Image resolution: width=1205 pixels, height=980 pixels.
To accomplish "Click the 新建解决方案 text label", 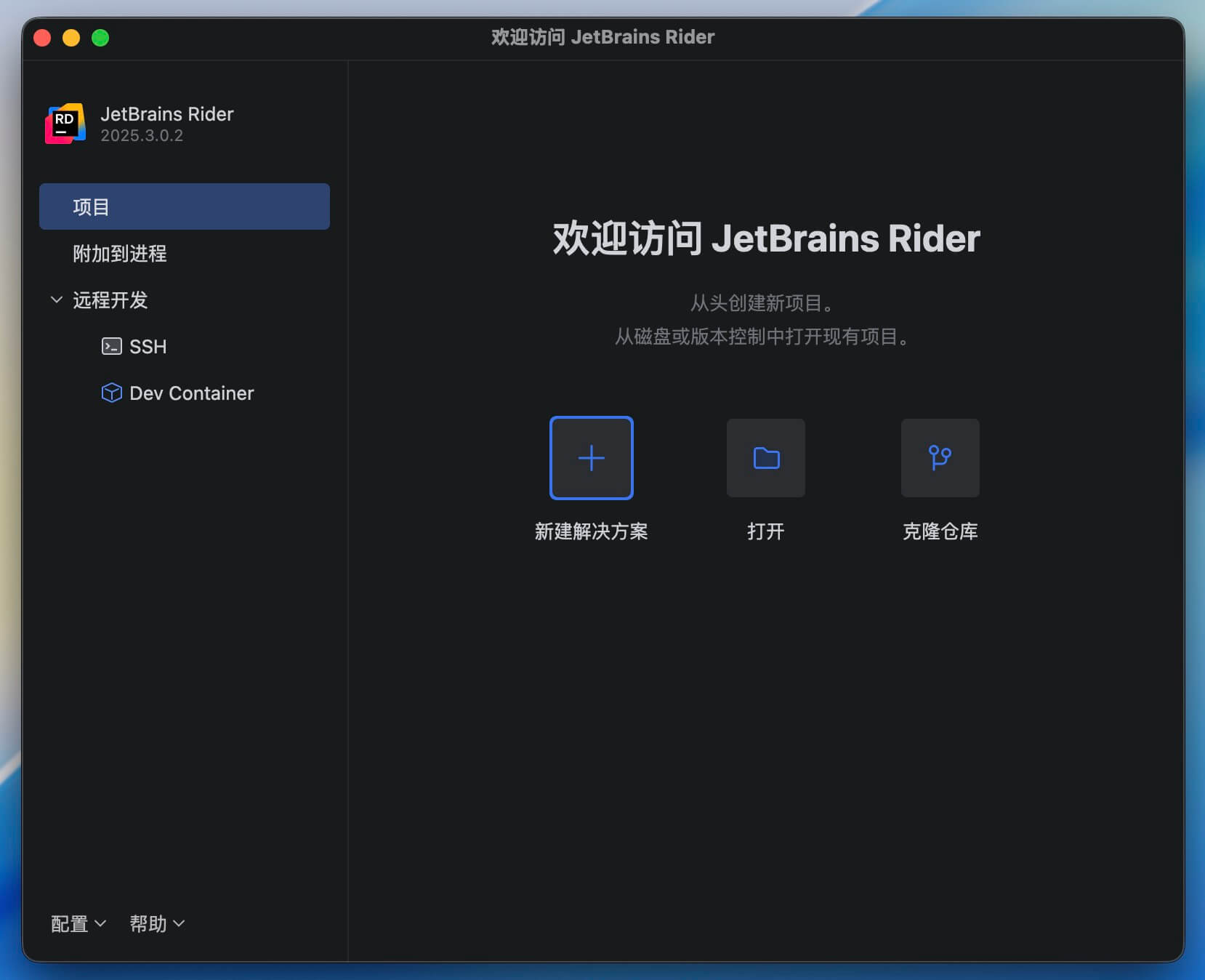I will [x=591, y=531].
